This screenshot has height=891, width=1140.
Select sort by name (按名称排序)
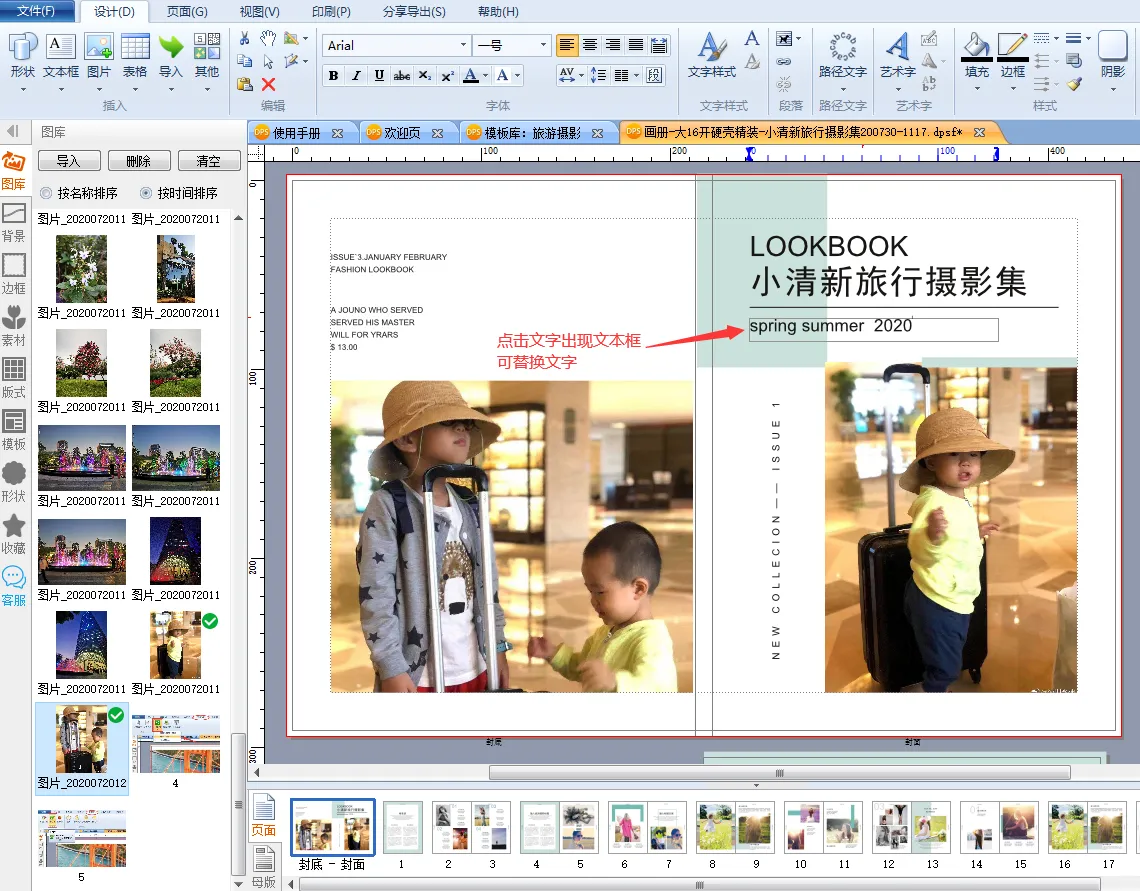click(46, 193)
